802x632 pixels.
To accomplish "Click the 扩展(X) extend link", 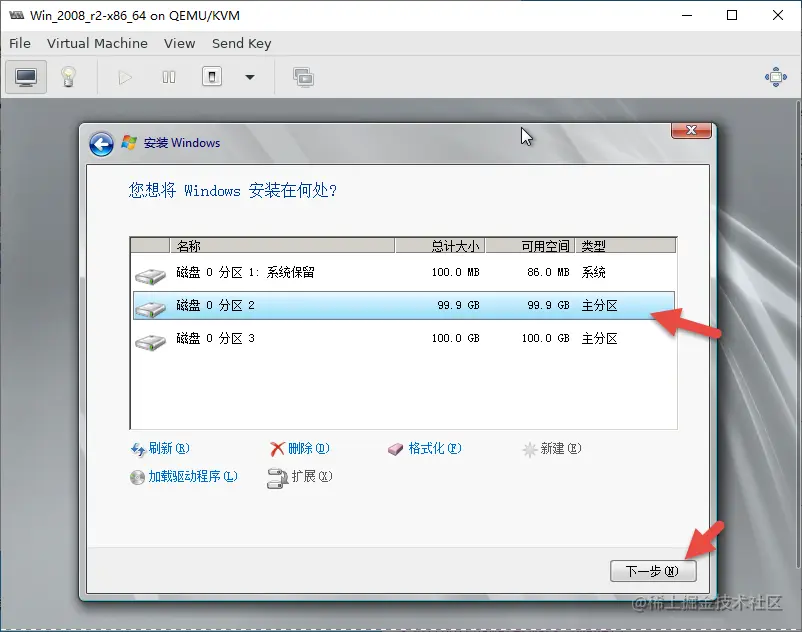I will click(300, 477).
